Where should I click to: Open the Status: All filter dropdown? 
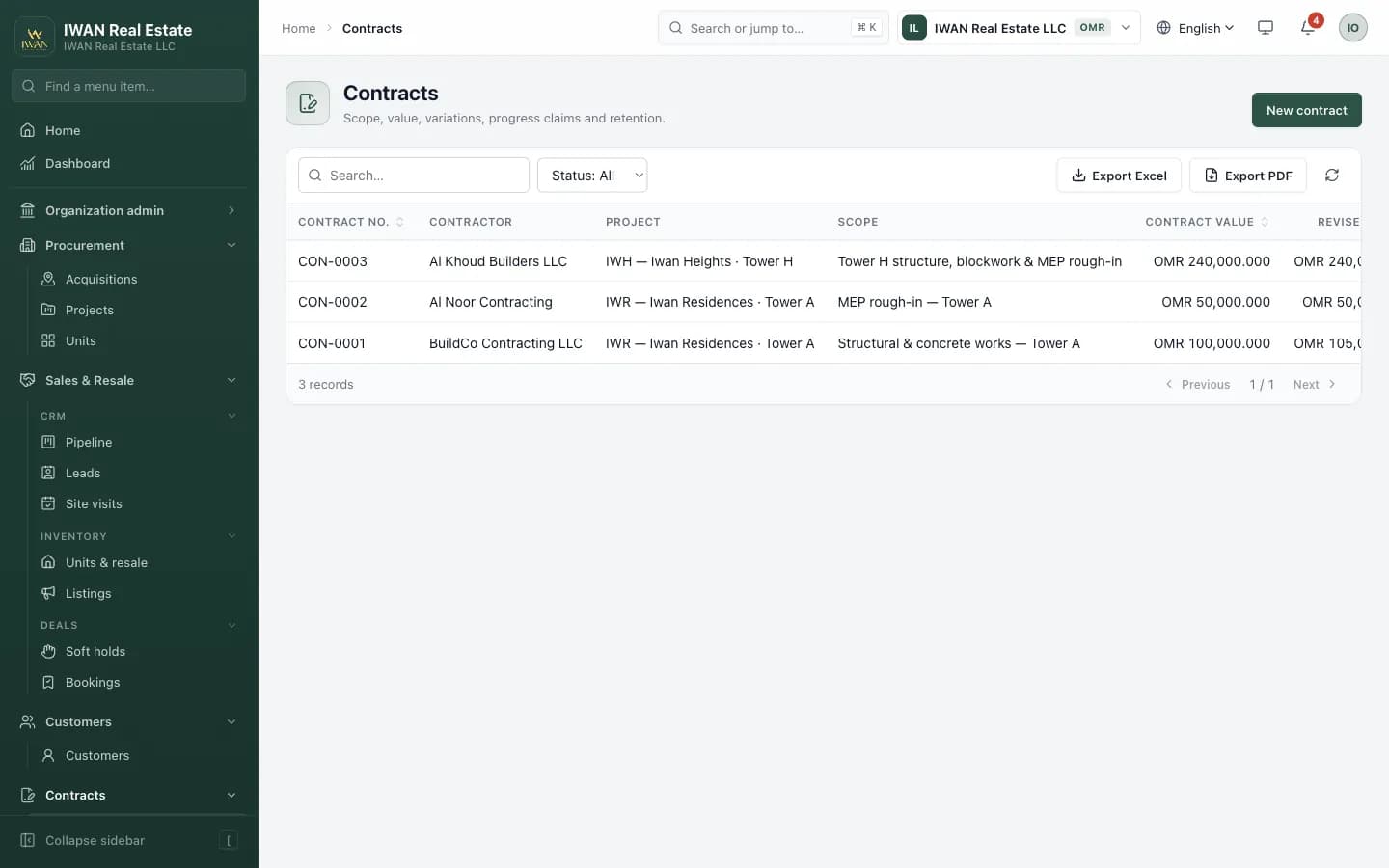point(592,176)
